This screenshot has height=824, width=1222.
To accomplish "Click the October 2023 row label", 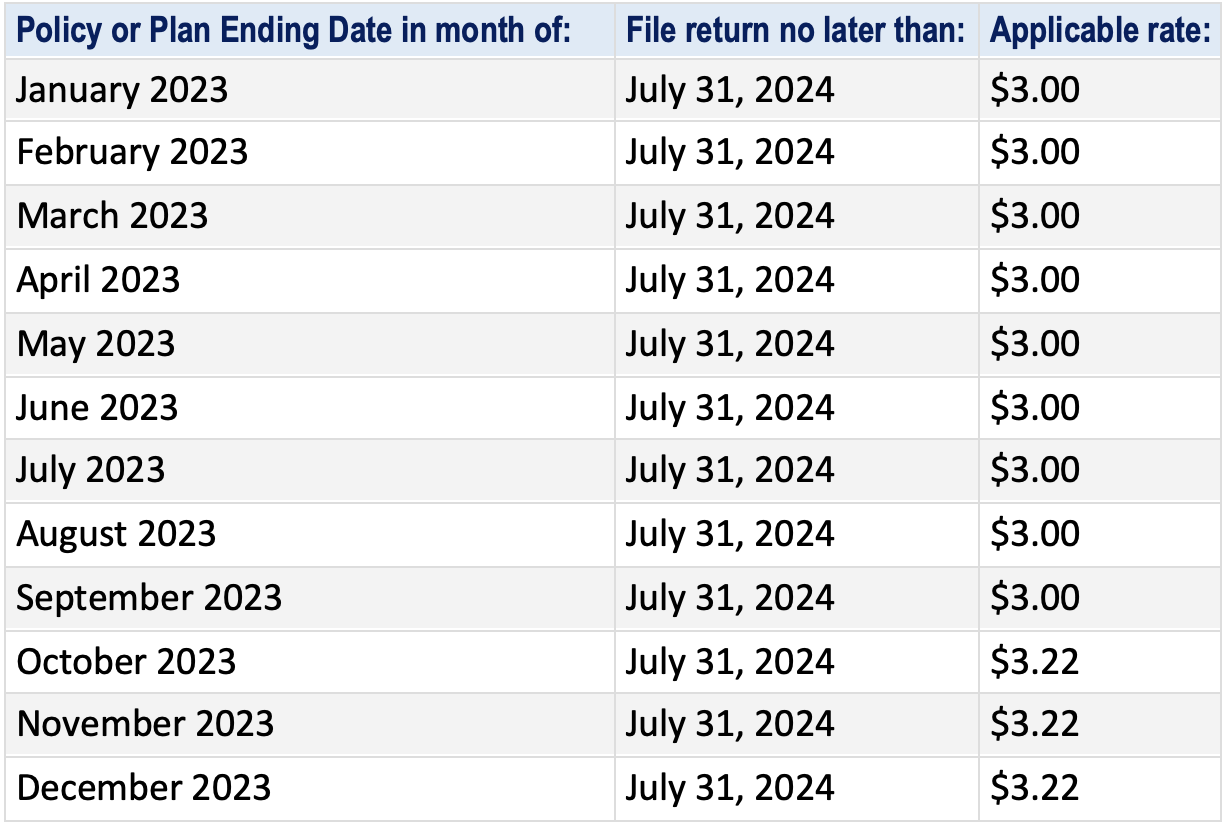I will click(127, 661).
